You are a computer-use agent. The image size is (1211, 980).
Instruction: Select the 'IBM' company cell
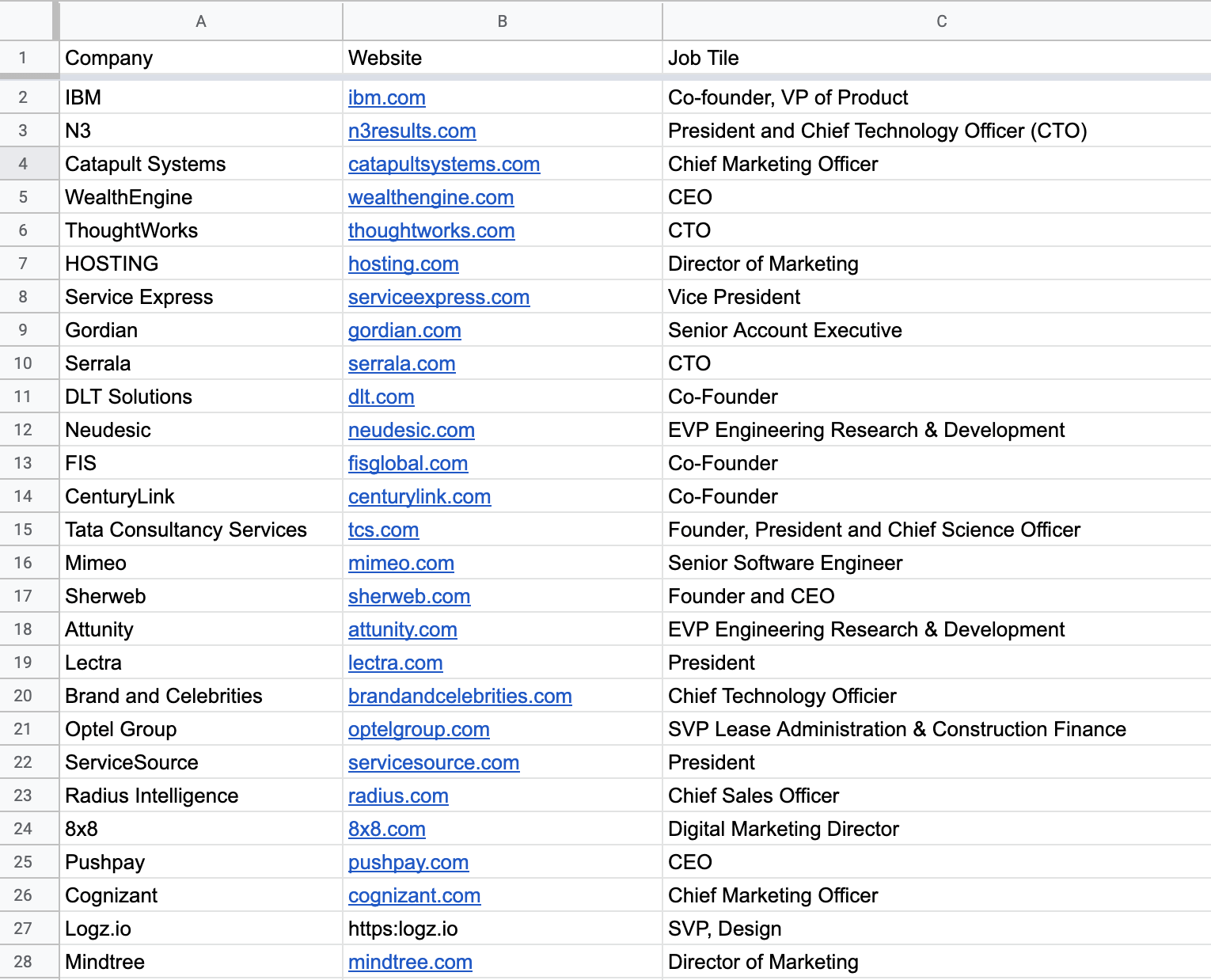pyautogui.click(x=201, y=97)
